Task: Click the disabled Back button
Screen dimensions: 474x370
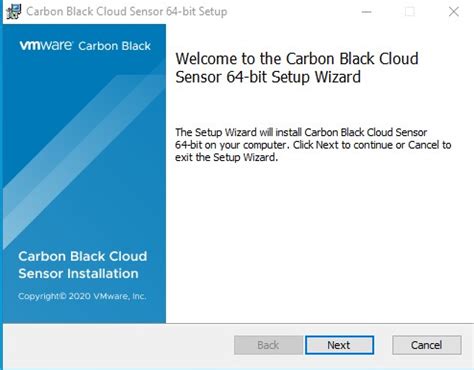Action: click(268, 345)
